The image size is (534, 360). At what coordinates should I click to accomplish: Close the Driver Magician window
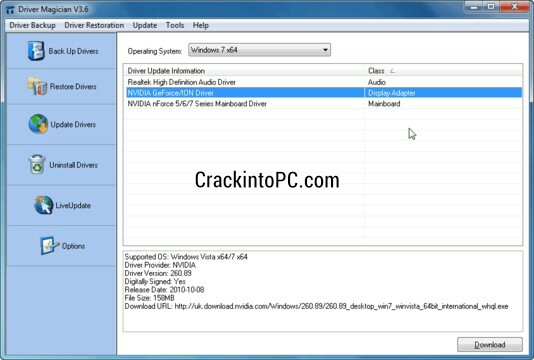(x=515, y=7)
